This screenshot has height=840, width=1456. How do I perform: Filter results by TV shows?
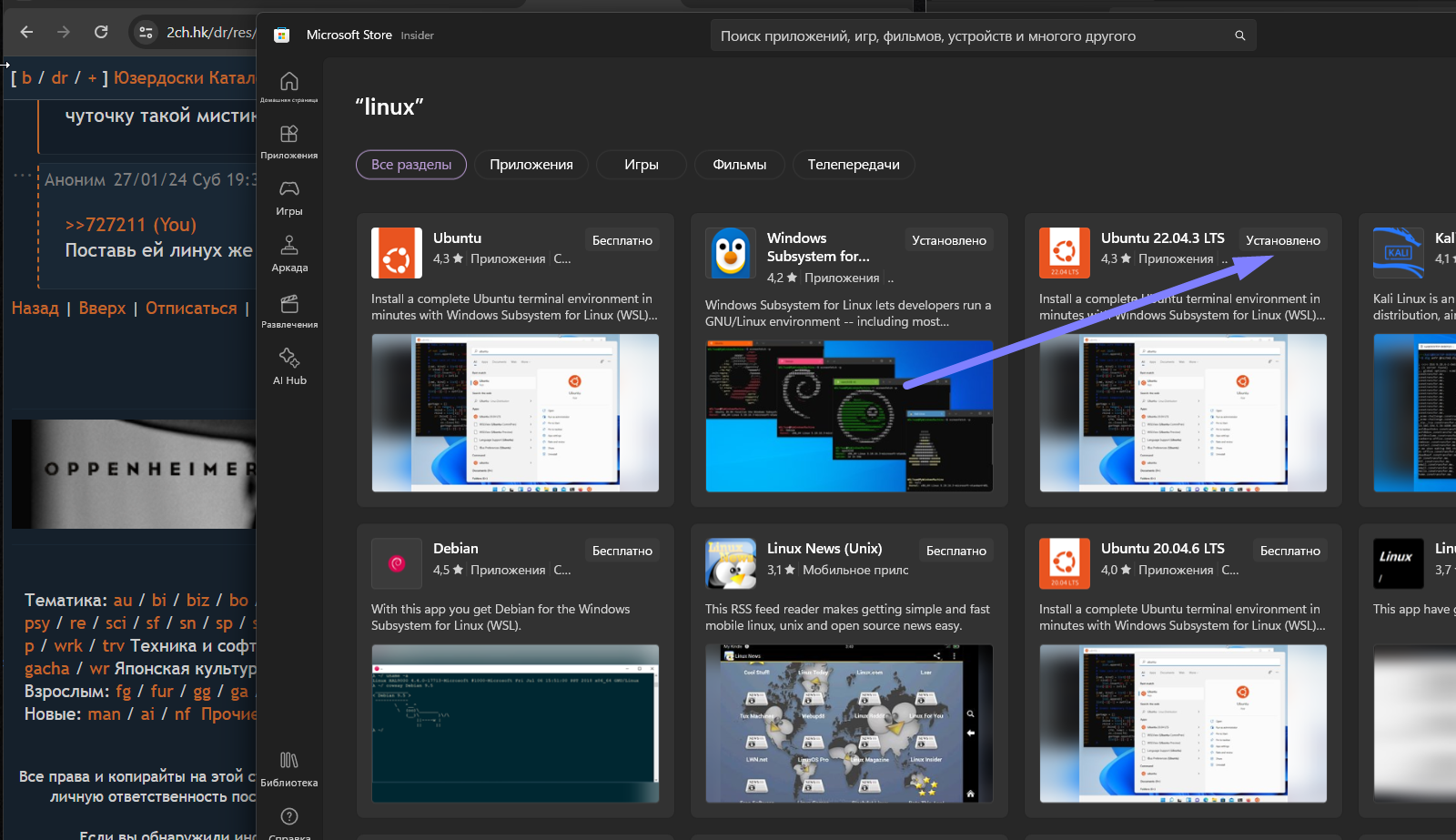pos(853,165)
